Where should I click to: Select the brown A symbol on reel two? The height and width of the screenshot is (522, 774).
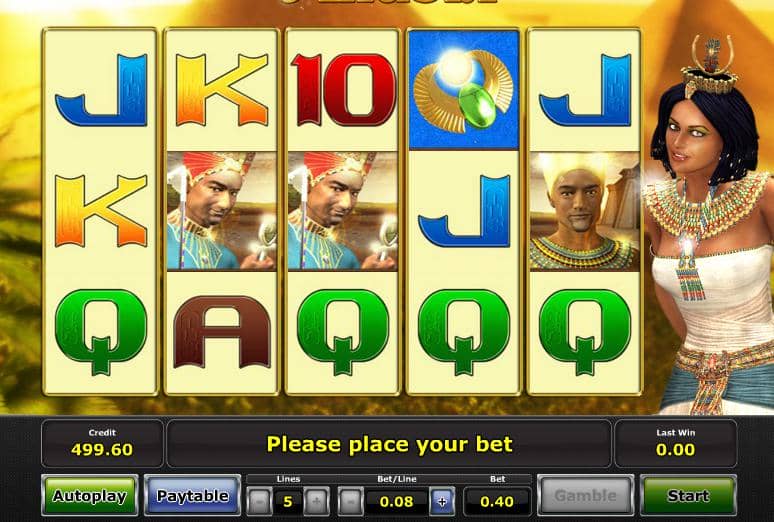click(222, 332)
